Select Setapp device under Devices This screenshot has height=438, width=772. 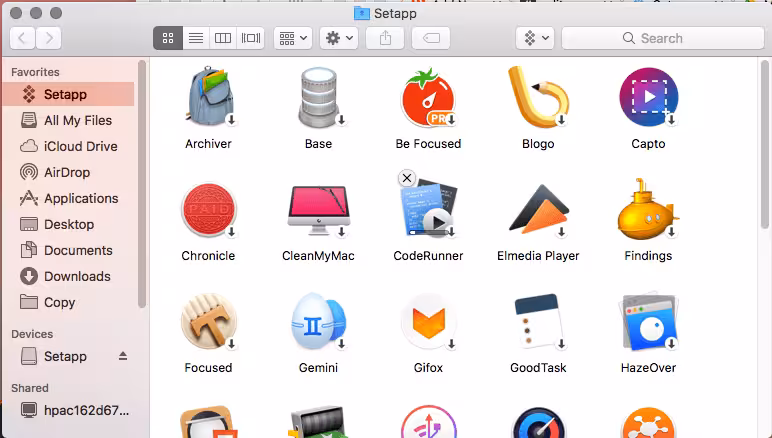coord(65,356)
